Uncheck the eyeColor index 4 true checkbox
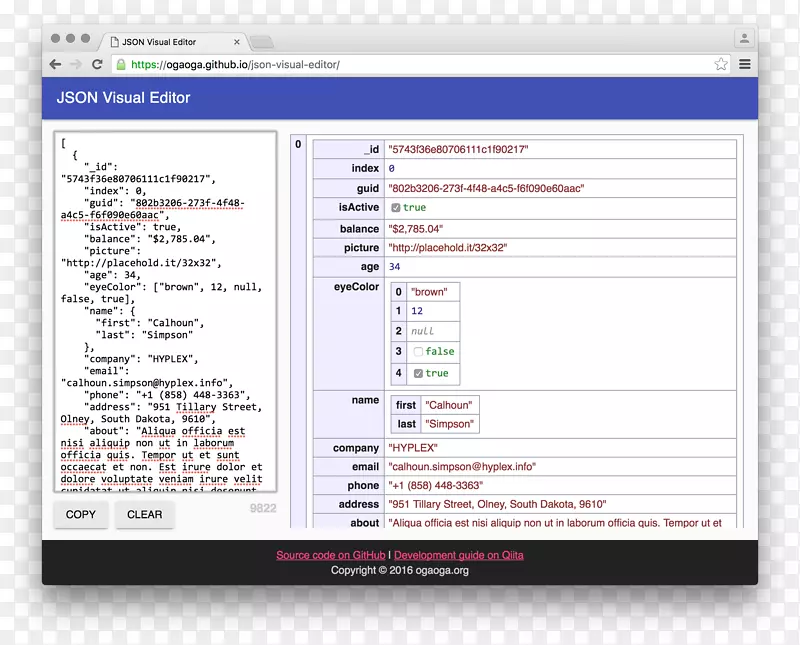The width and height of the screenshot is (800, 645). click(418, 374)
